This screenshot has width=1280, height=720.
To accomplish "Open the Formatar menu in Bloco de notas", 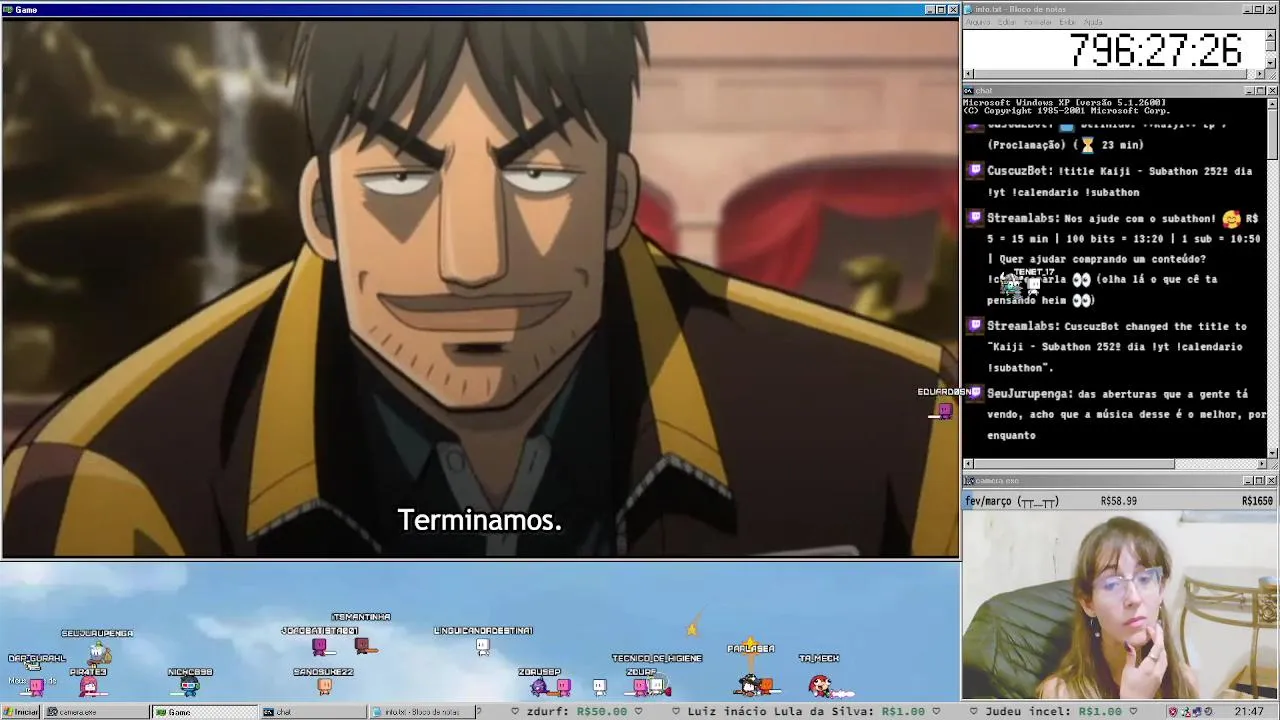I will (1038, 22).
